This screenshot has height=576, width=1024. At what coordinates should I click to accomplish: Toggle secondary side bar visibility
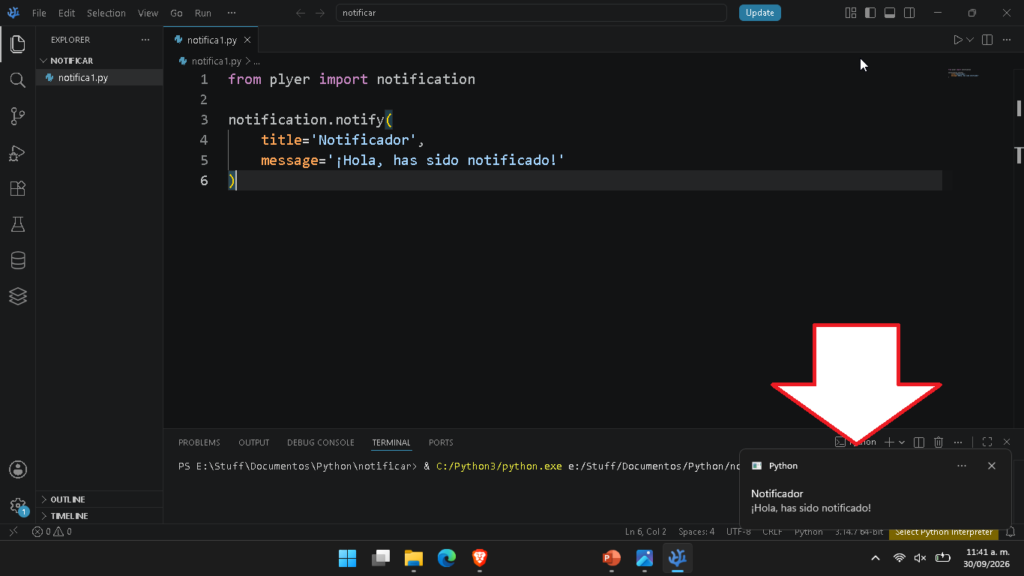[909, 12]
